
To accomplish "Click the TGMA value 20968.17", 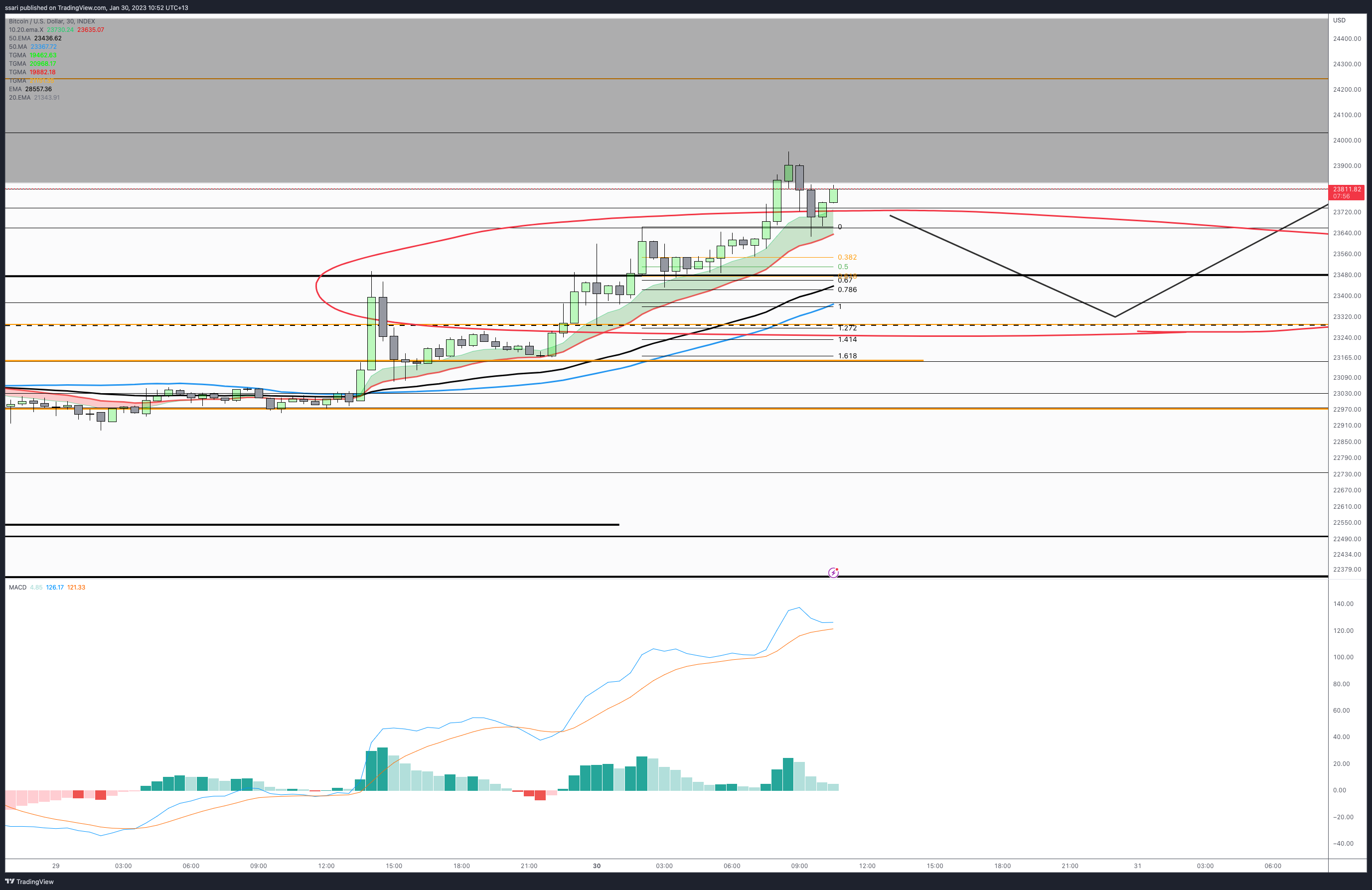I will [x=43, y=63].
